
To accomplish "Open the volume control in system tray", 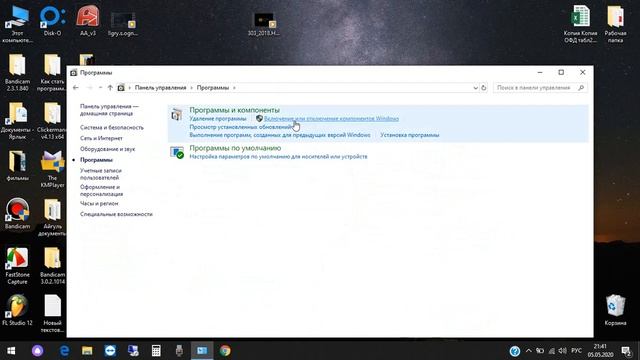I will pyautogui.click(x=562, y=351).
